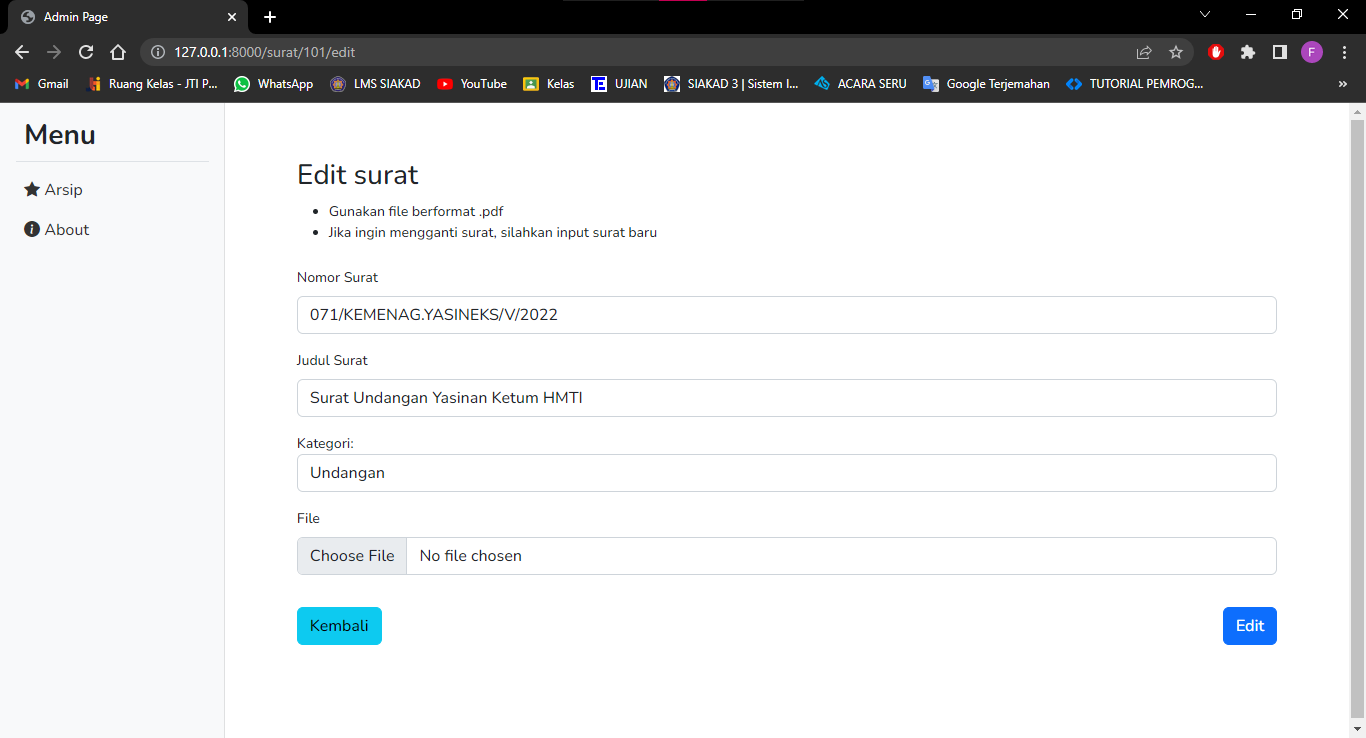Click the ad blocker extension icon
The image size is (1366, 738).
point(1215,51)
